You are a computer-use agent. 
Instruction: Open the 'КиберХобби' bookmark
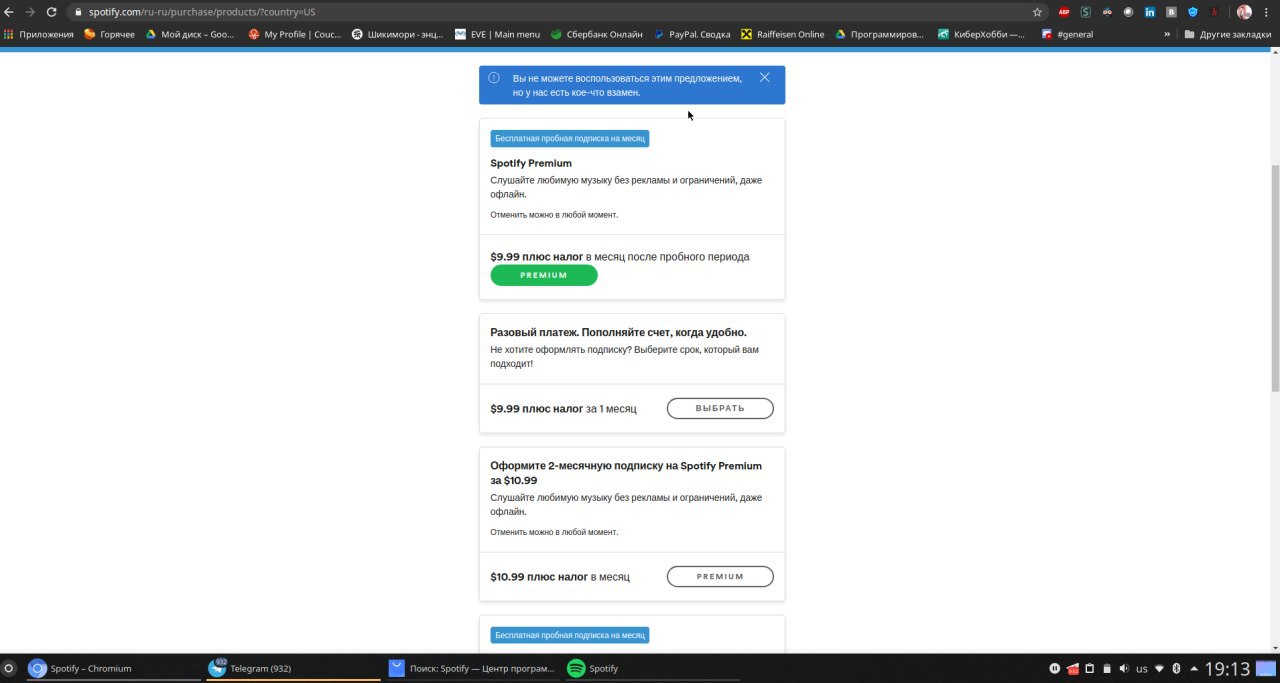pyautogui.click(x=982, y=34)
